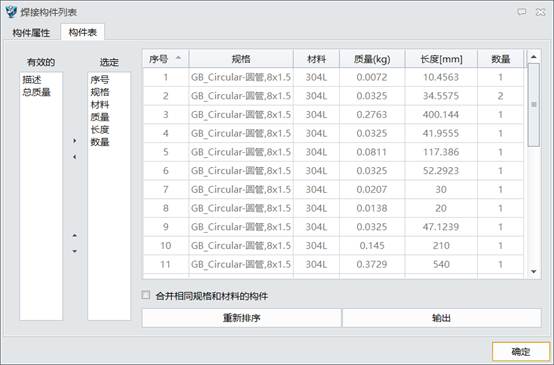Click the 输出 button
Viewport: 554px width, 365px height.
pos(441,318)
